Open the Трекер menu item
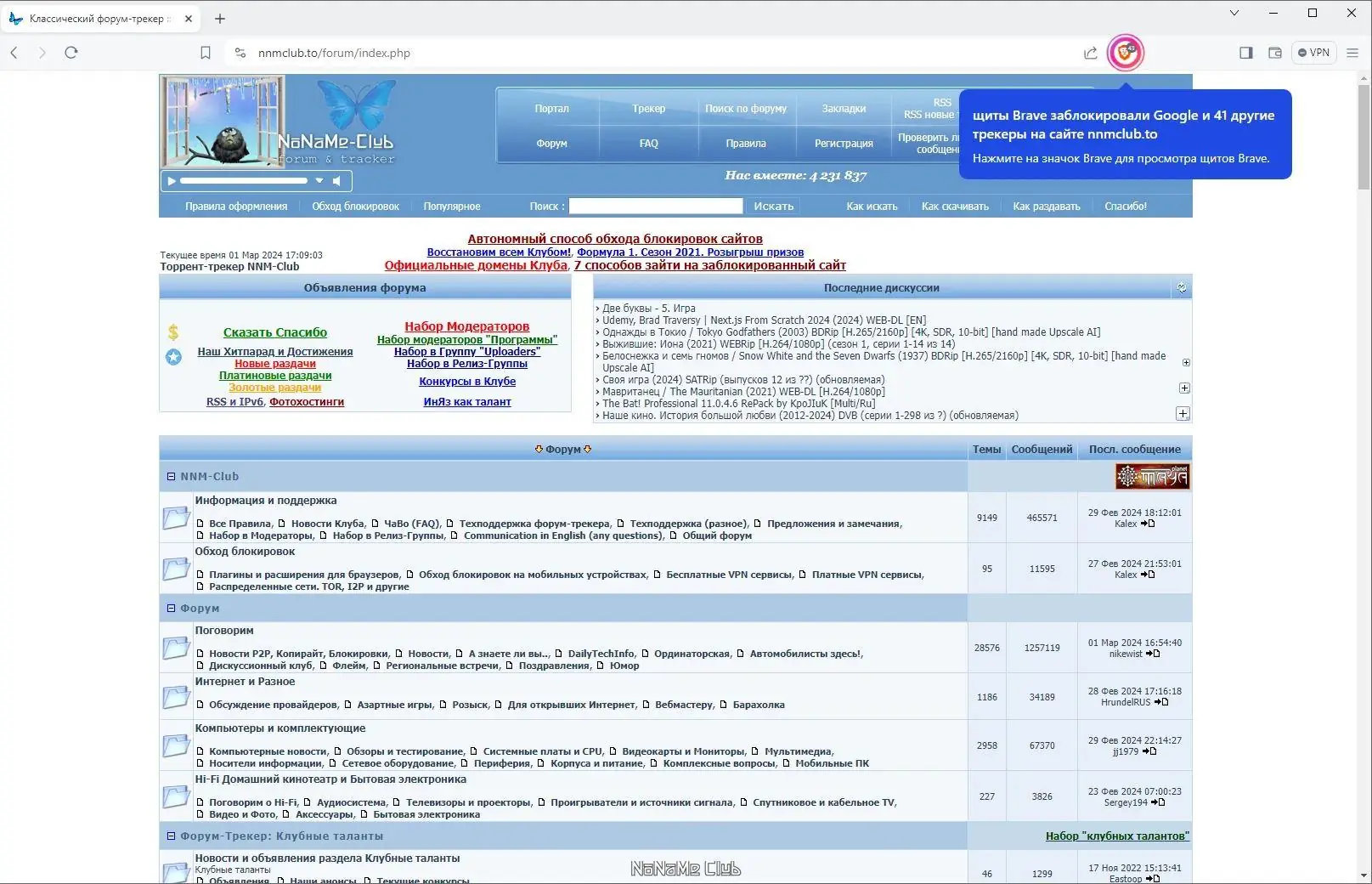 tap(648, 109)
